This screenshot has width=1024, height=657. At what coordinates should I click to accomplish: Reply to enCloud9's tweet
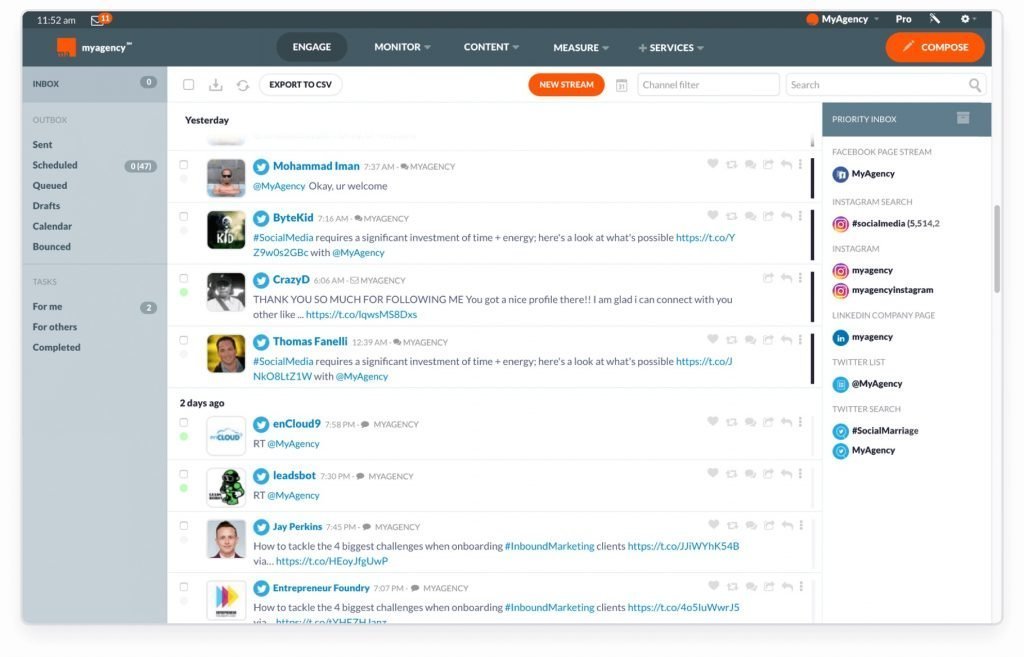(x=787, y=422)
